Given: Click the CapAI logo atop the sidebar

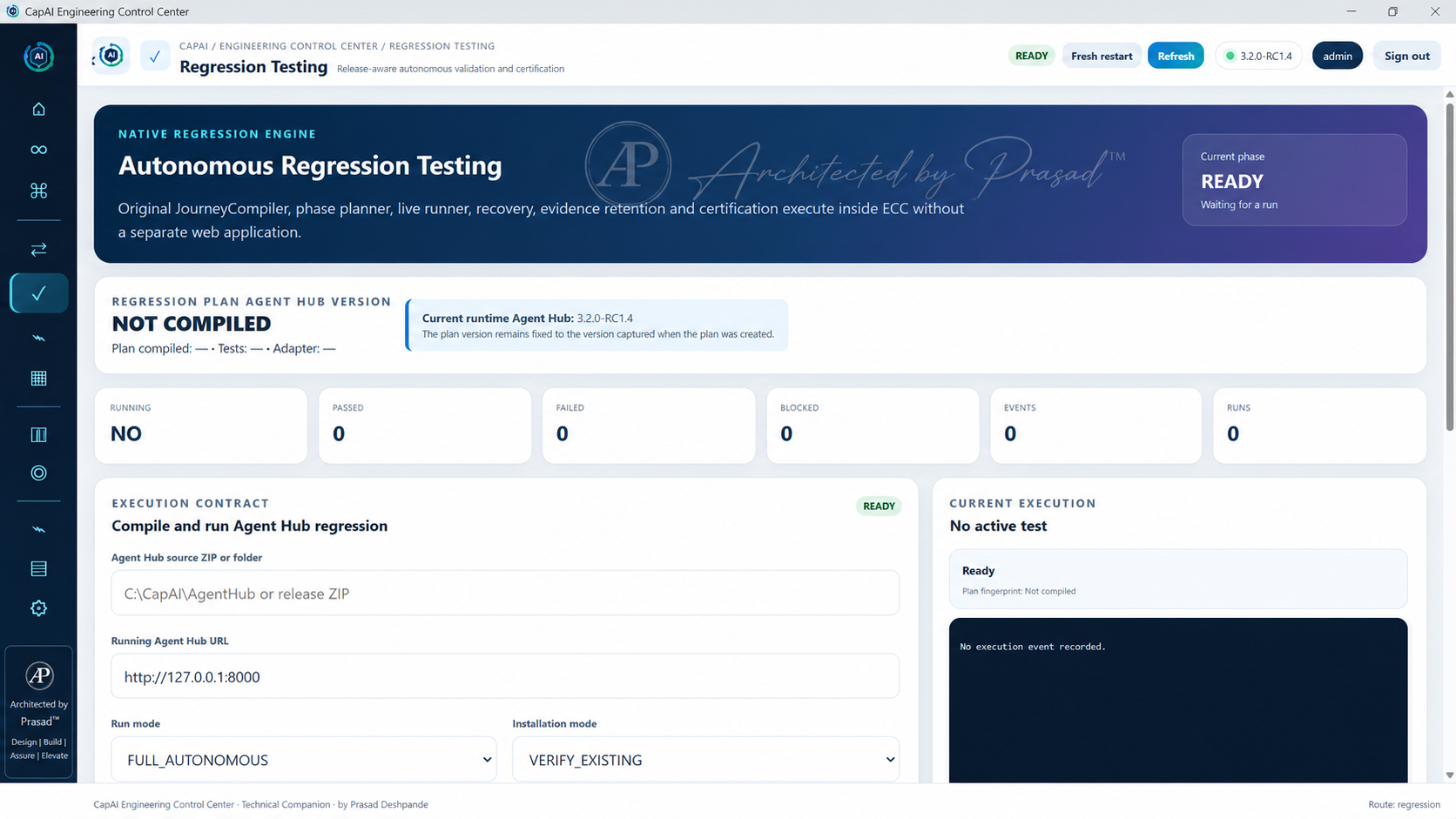Looking at the screenshot, I should (x=38, y=57).
